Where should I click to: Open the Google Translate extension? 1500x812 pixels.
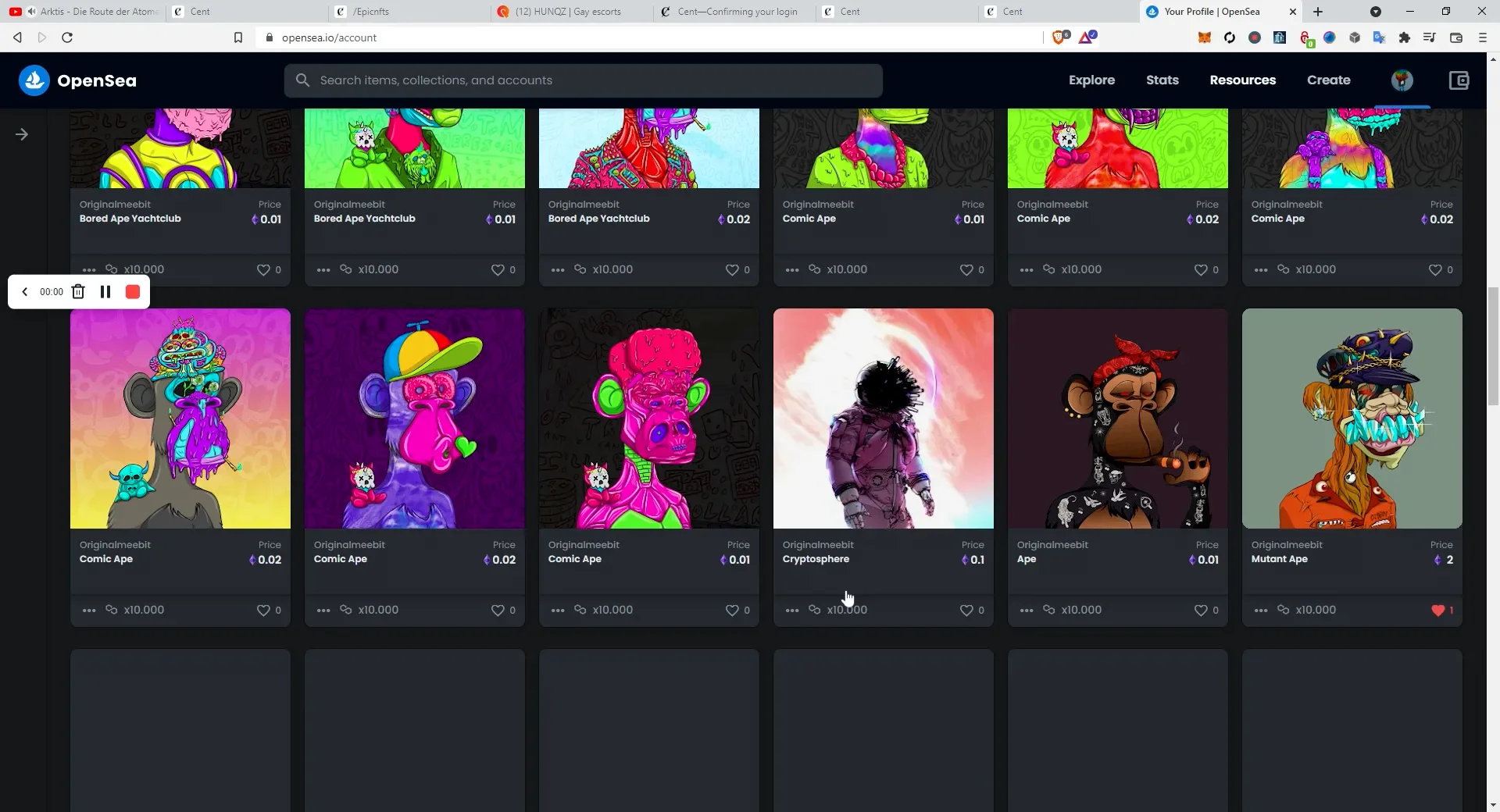tap(1380, 37)
